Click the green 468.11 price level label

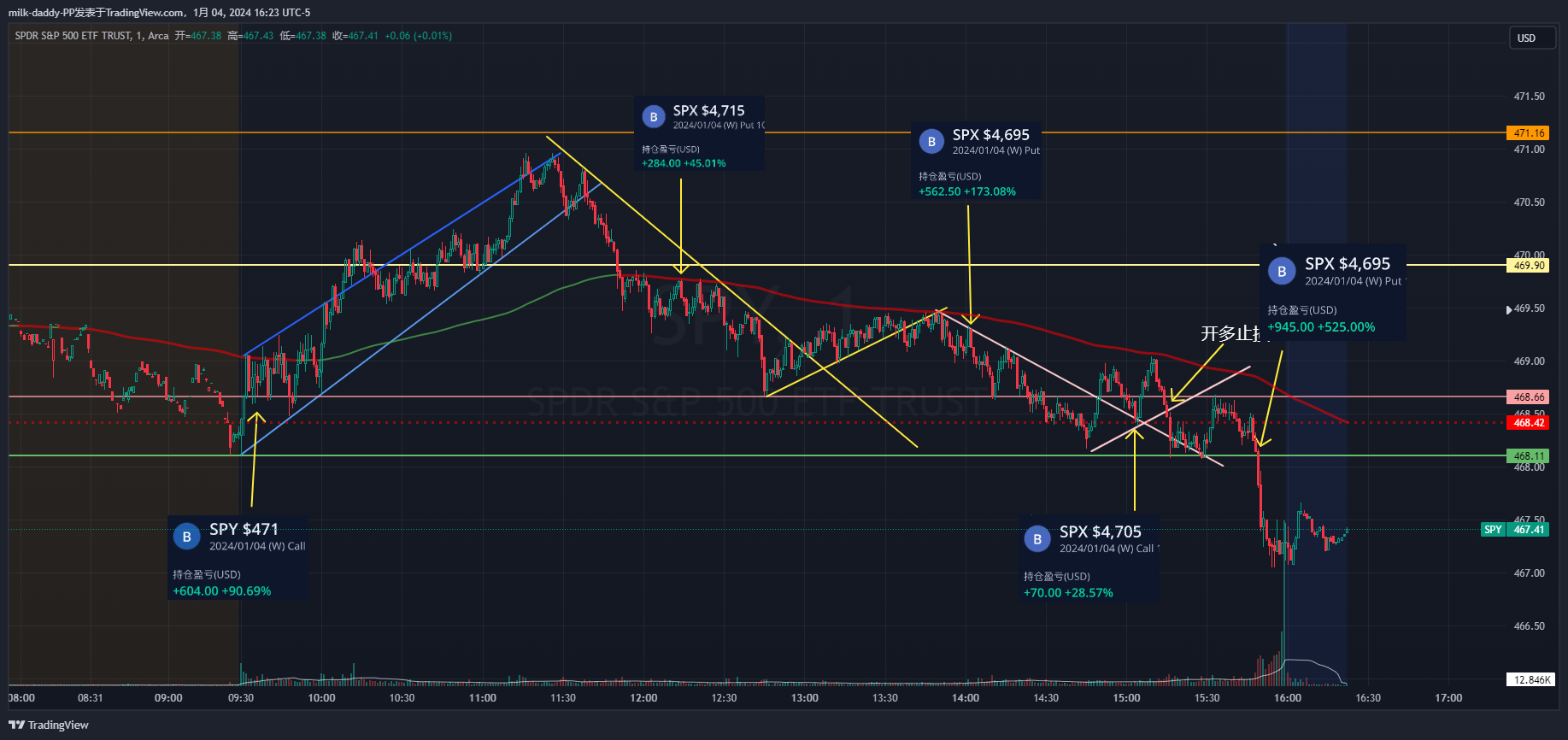[x=1528, y=456]
